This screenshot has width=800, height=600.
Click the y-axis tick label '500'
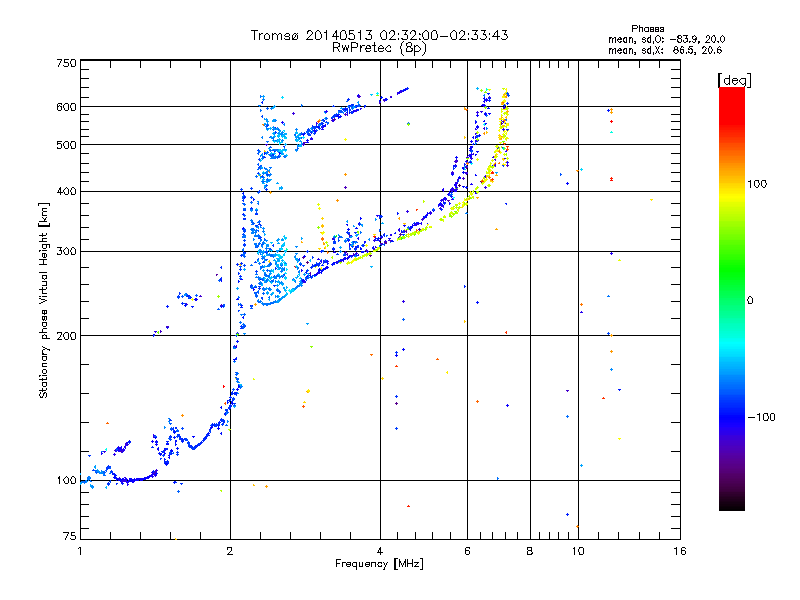point(66,145)
